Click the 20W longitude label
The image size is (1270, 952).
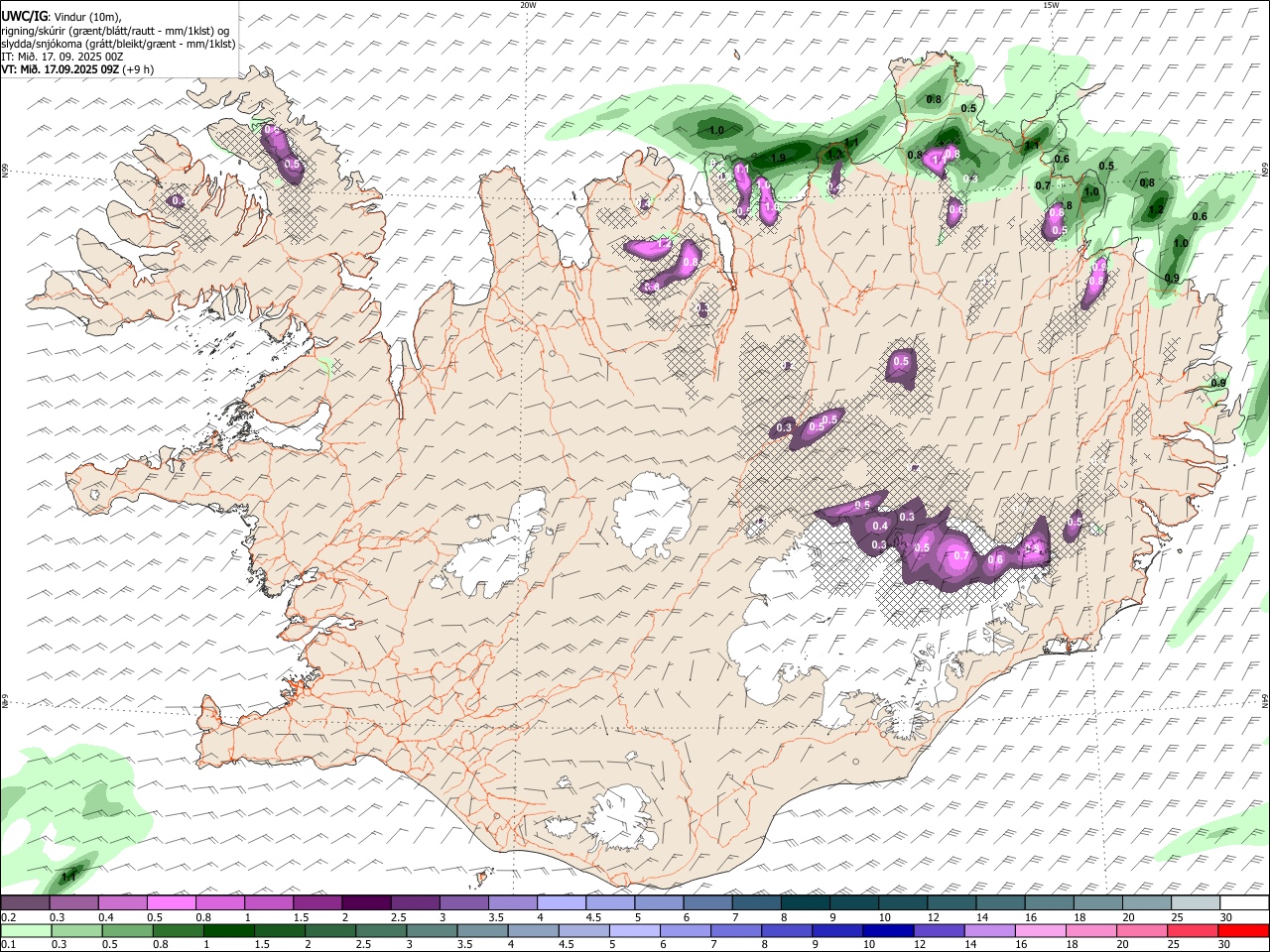pyautogui.click(x=528, y=5)
